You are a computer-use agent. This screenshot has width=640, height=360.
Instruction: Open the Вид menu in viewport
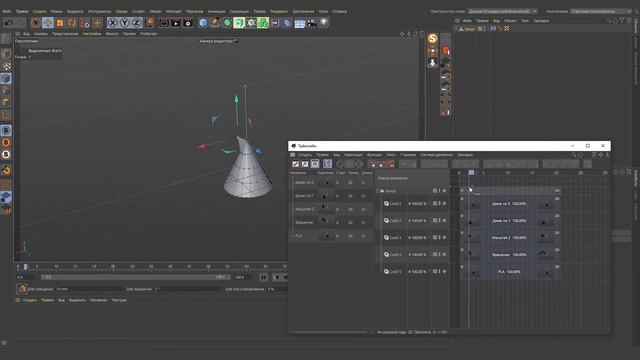[x=26, y=34]
